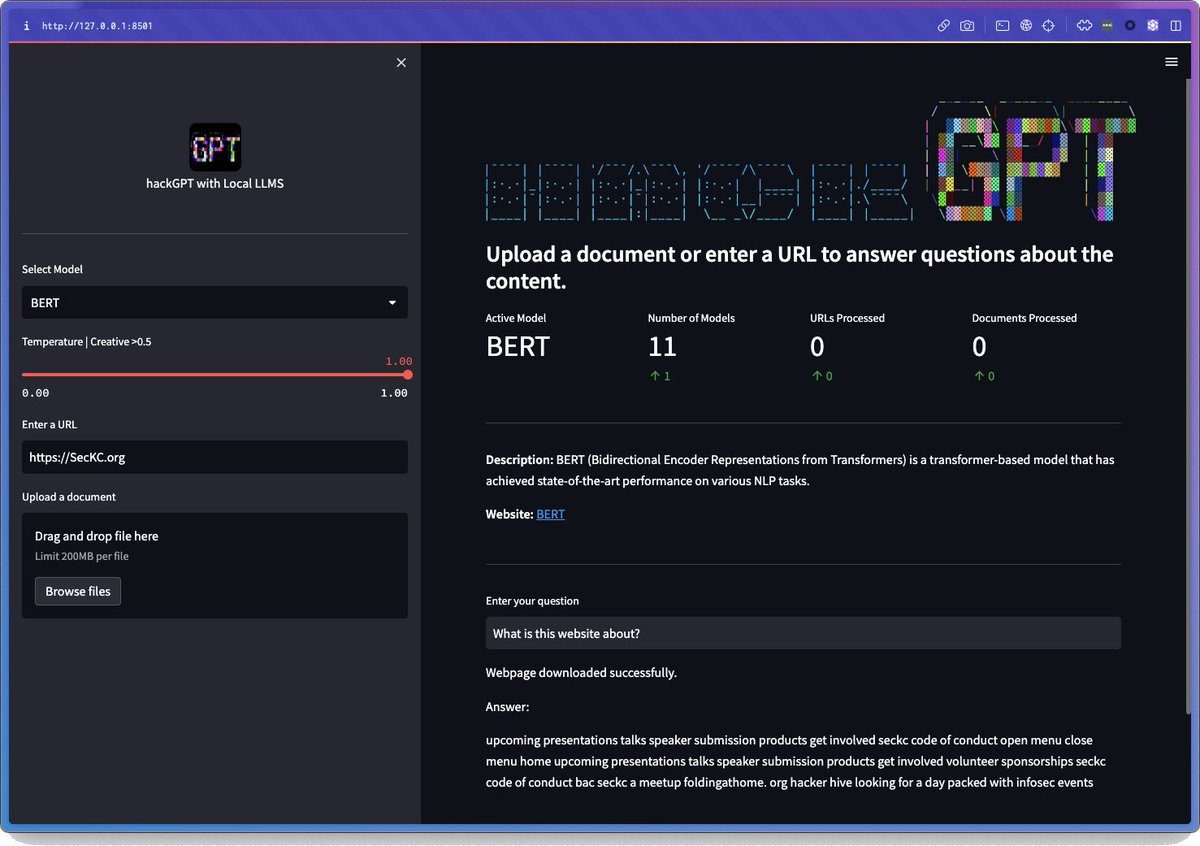Click the 'Limit 200MB per file' text

(x=82, y=556)
